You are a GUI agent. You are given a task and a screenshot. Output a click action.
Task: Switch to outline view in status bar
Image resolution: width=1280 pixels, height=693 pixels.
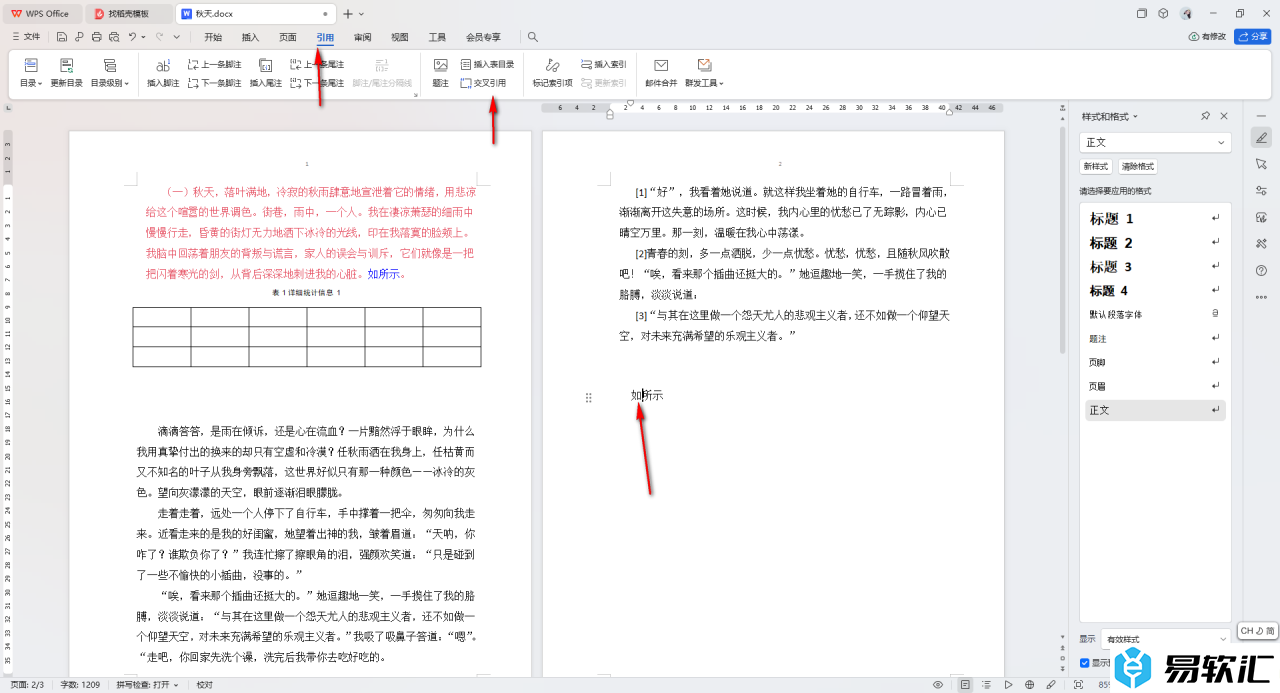click(987, 685)
